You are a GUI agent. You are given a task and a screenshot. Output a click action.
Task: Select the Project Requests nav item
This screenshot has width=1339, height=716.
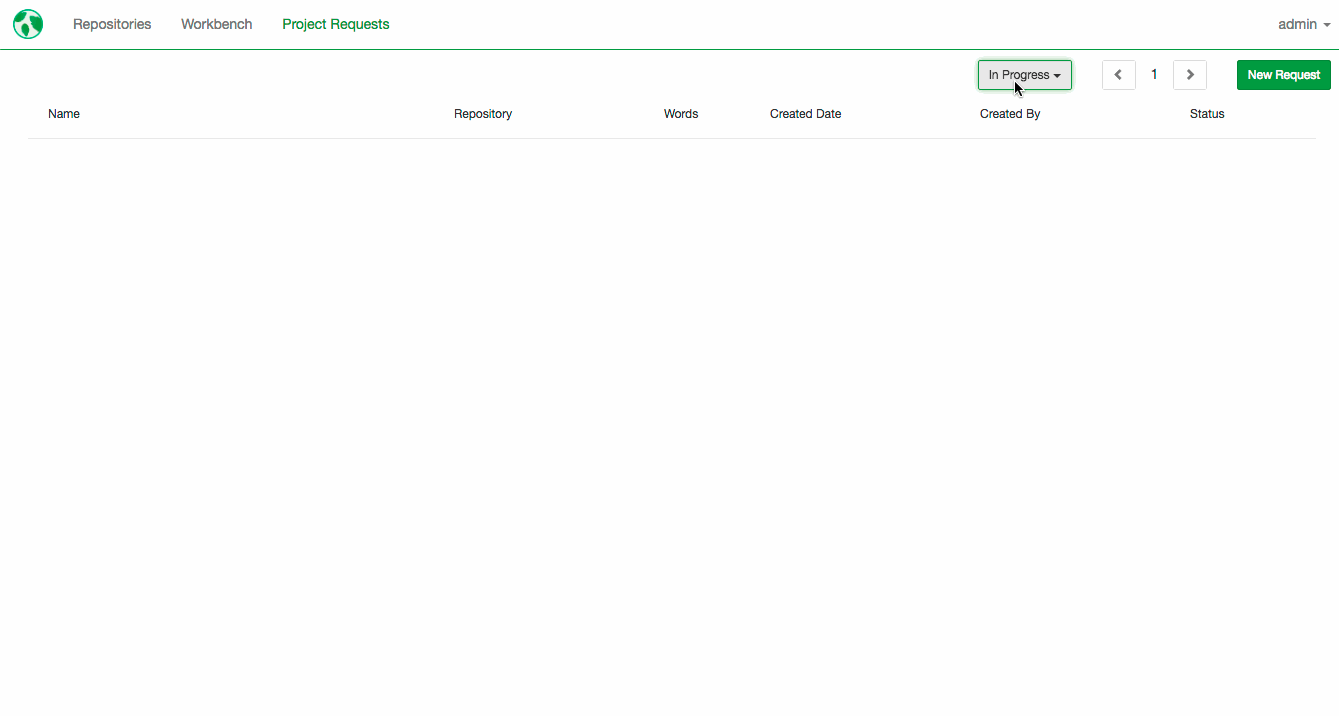336,24
